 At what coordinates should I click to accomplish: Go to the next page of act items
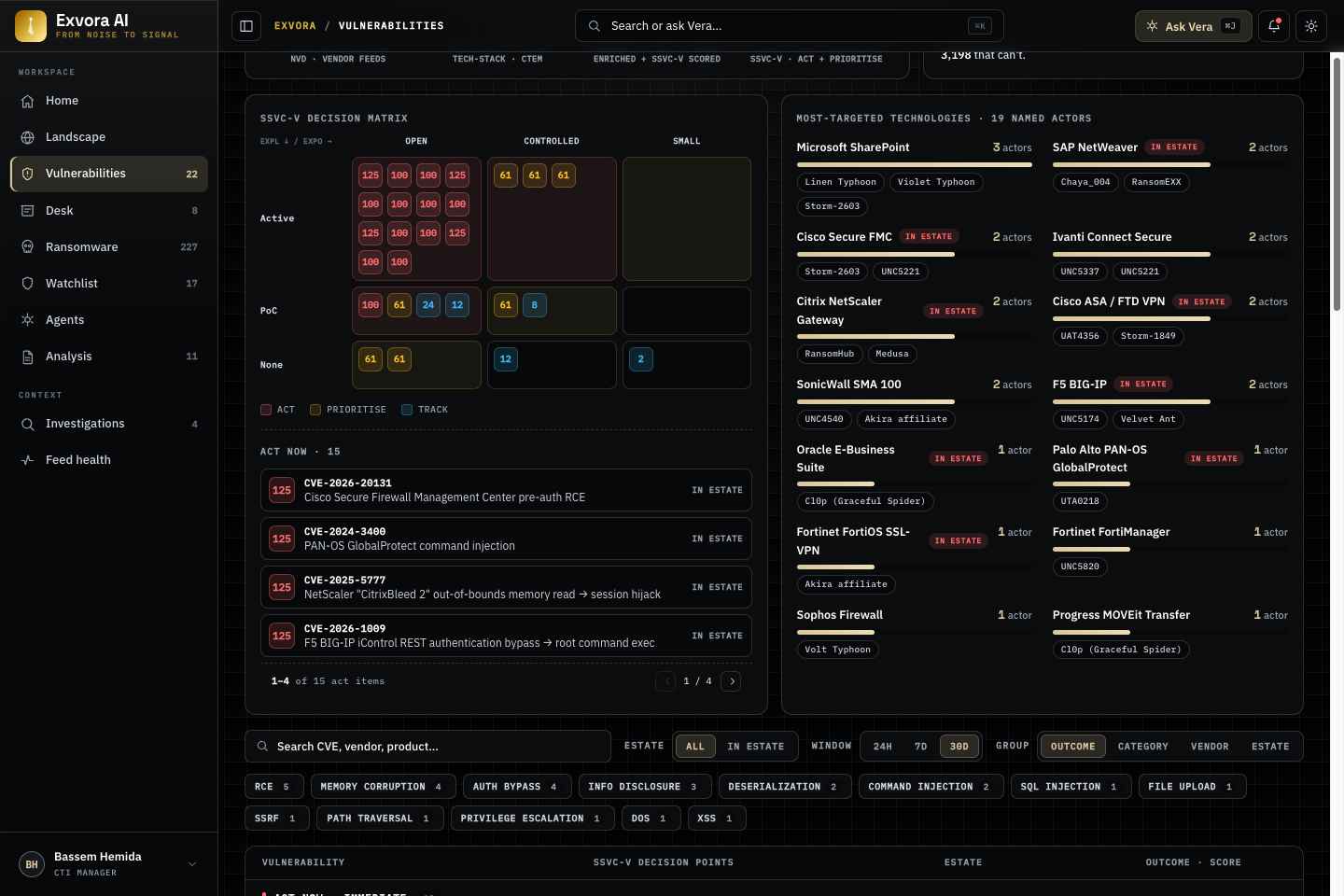(x=732, y=681)
